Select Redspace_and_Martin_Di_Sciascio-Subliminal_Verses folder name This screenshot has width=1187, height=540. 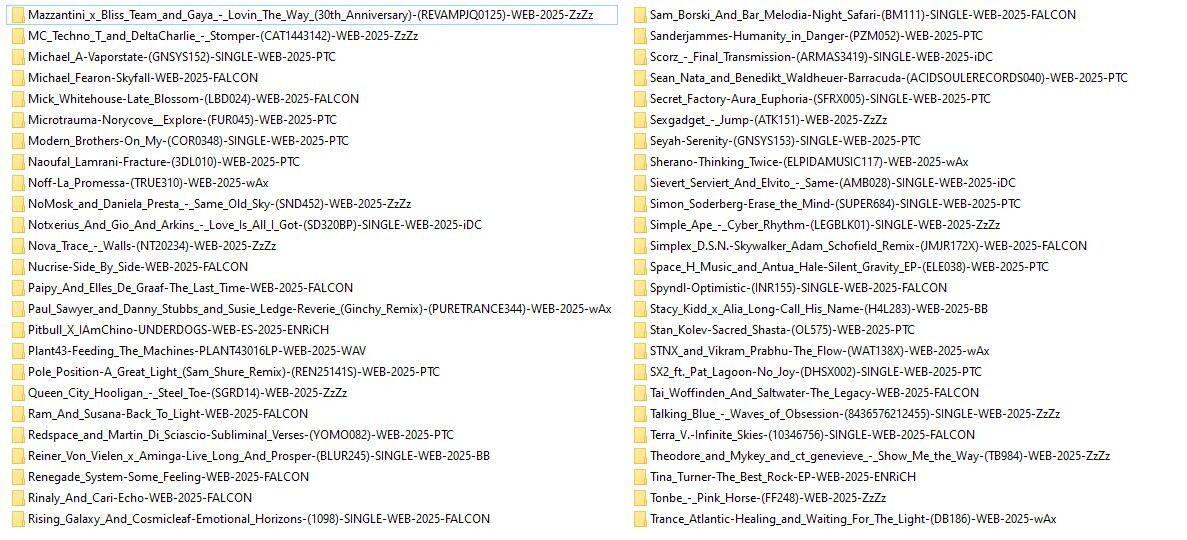(241, 435)
